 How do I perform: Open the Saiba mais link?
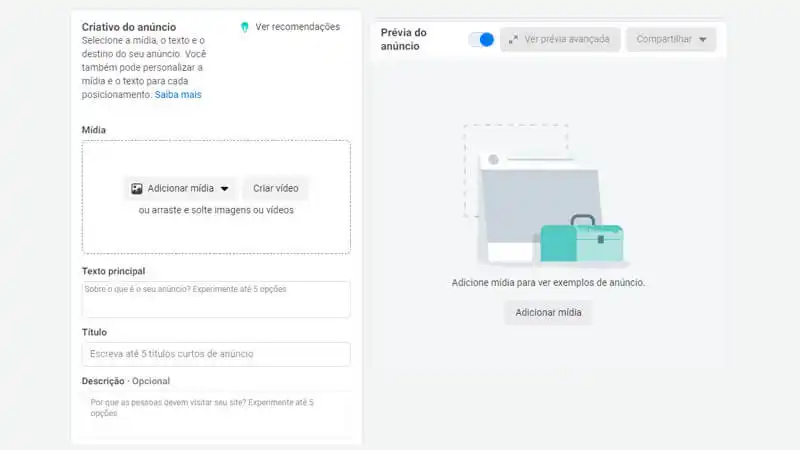click(178, 95)
